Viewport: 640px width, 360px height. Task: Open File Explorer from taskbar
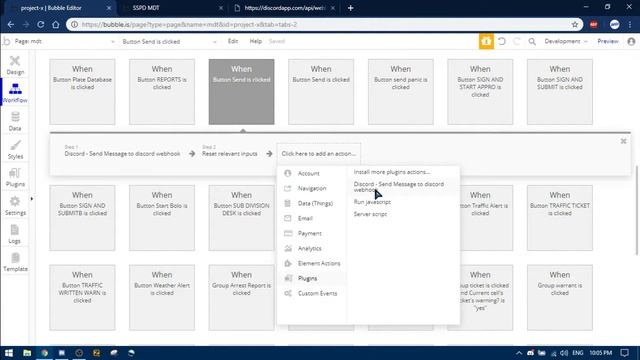click(27, 353)
